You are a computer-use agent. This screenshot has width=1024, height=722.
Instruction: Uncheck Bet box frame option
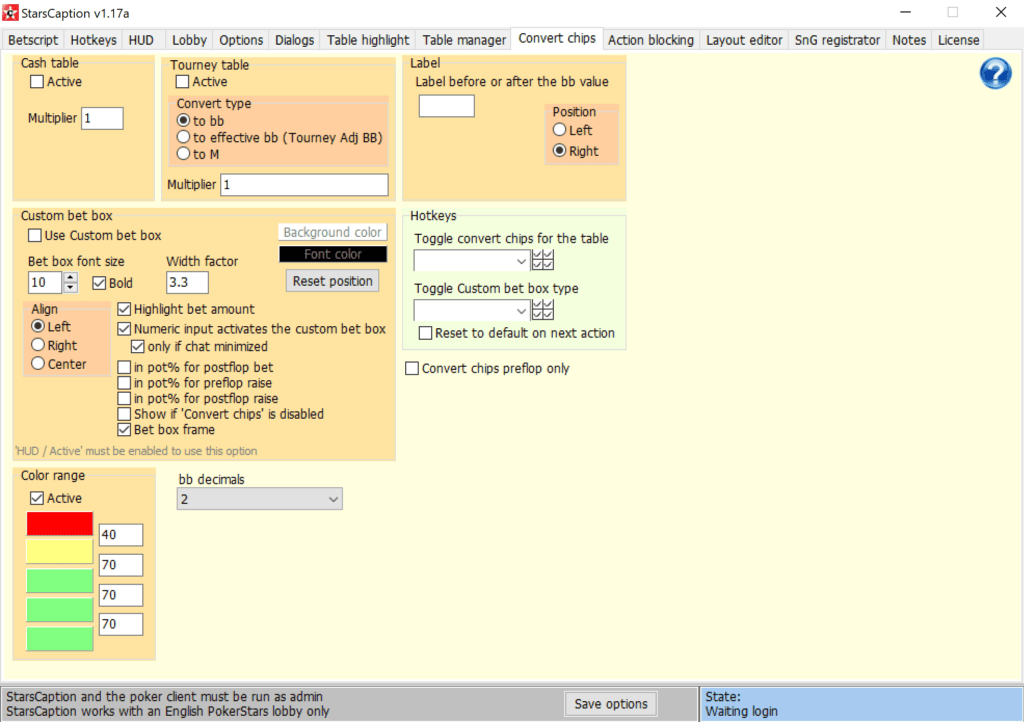pyautogui.click(x=124, y=430)
